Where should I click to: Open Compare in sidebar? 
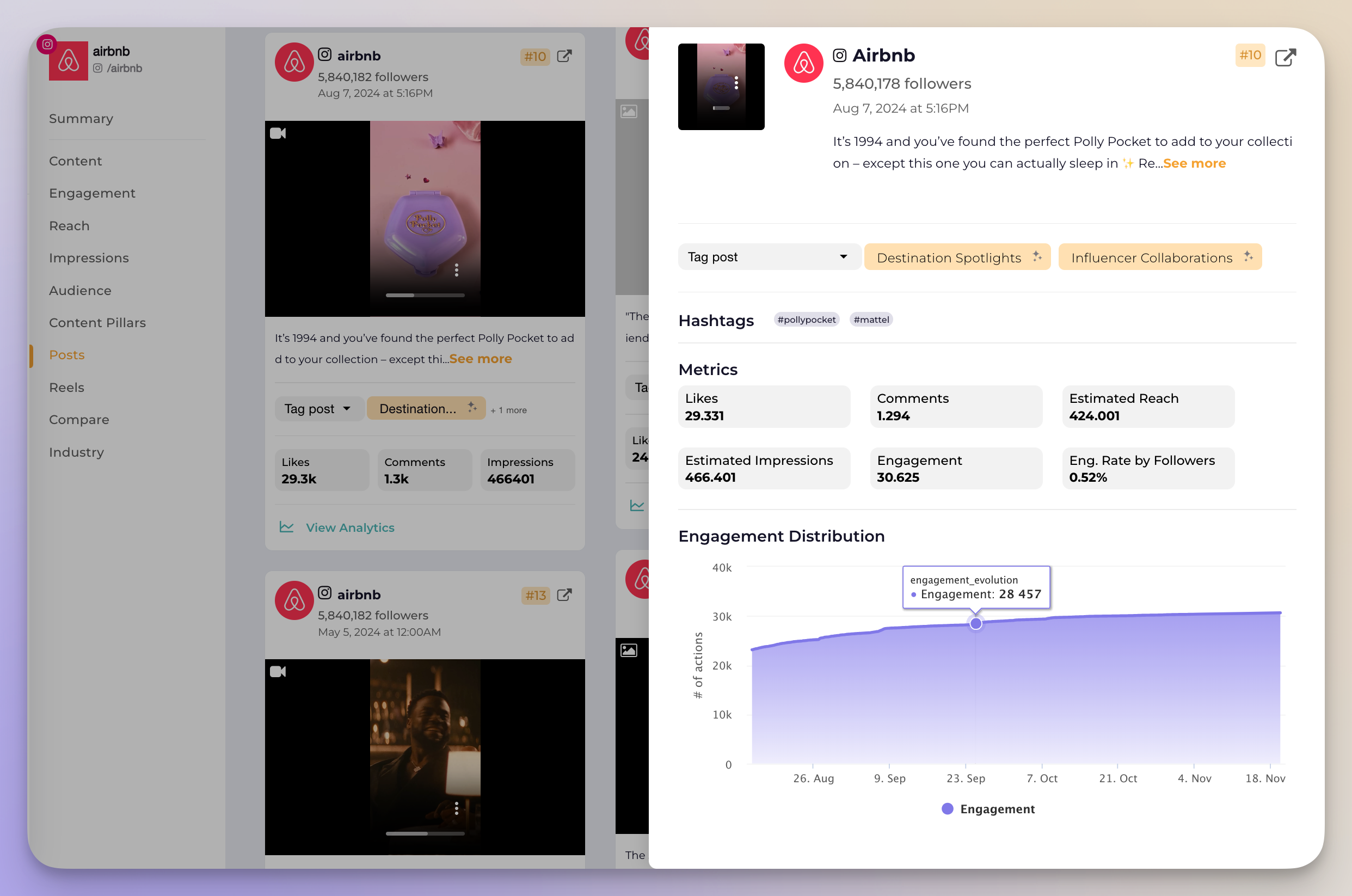(x=79, y=420)
